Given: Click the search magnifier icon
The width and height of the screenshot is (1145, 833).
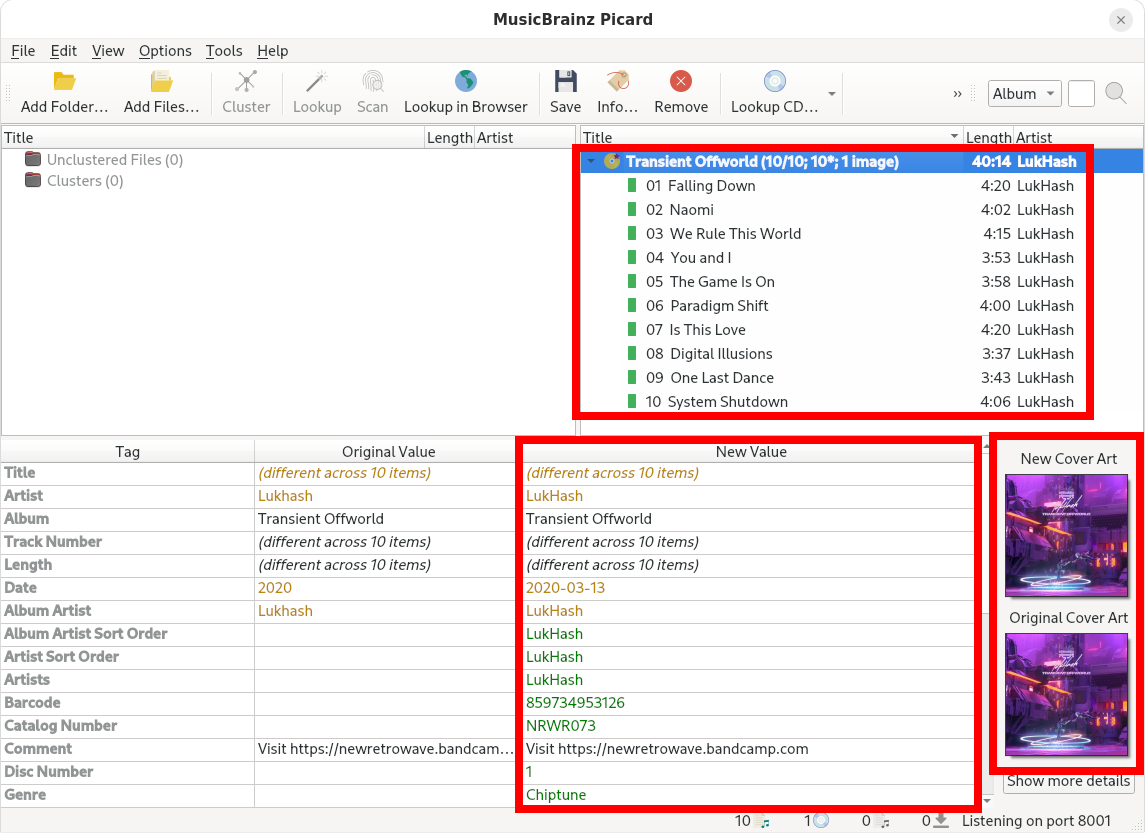Looking at the screenshot, I should (1116, 94).
